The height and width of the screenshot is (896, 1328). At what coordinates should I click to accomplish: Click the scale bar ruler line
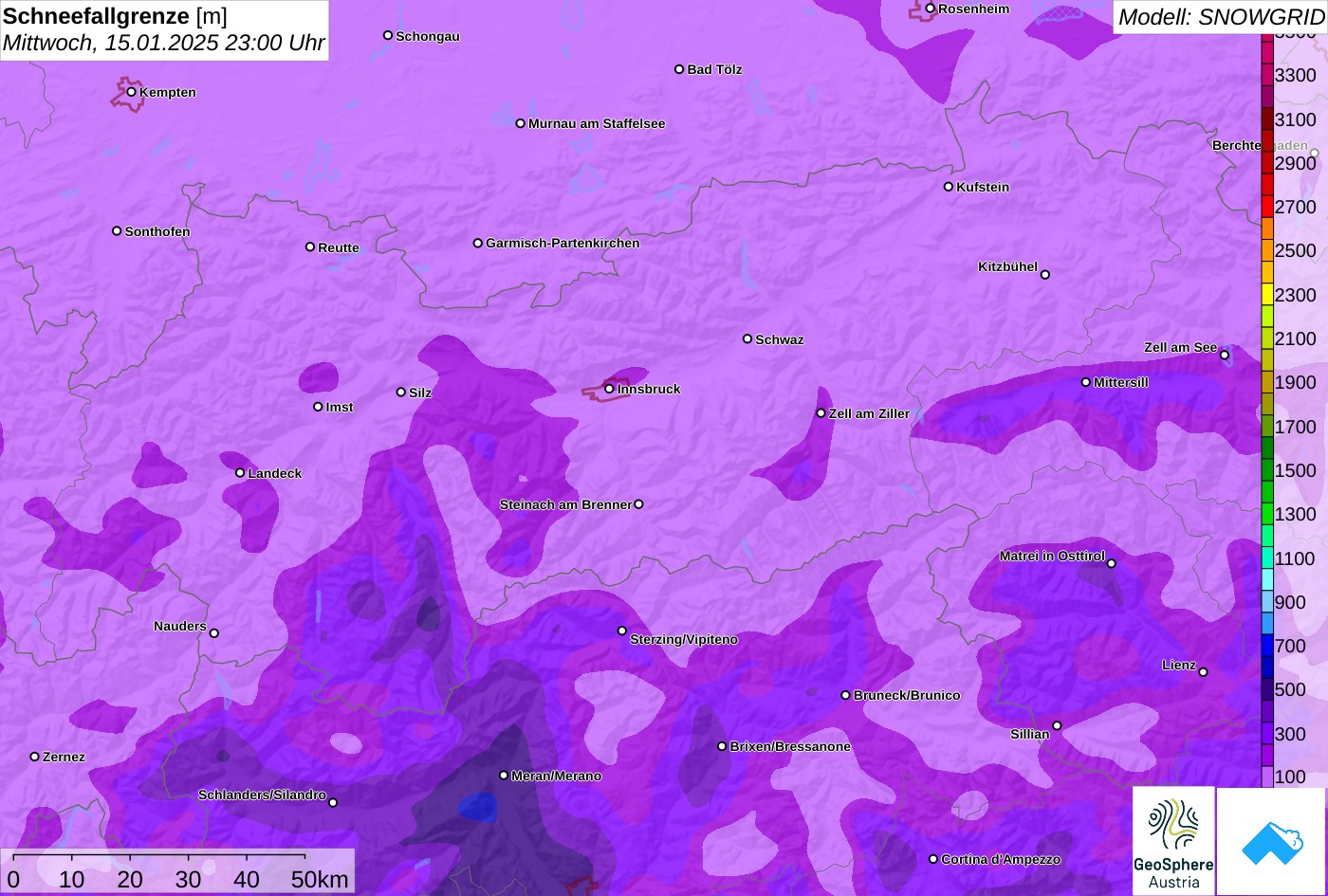click(158, 855)
